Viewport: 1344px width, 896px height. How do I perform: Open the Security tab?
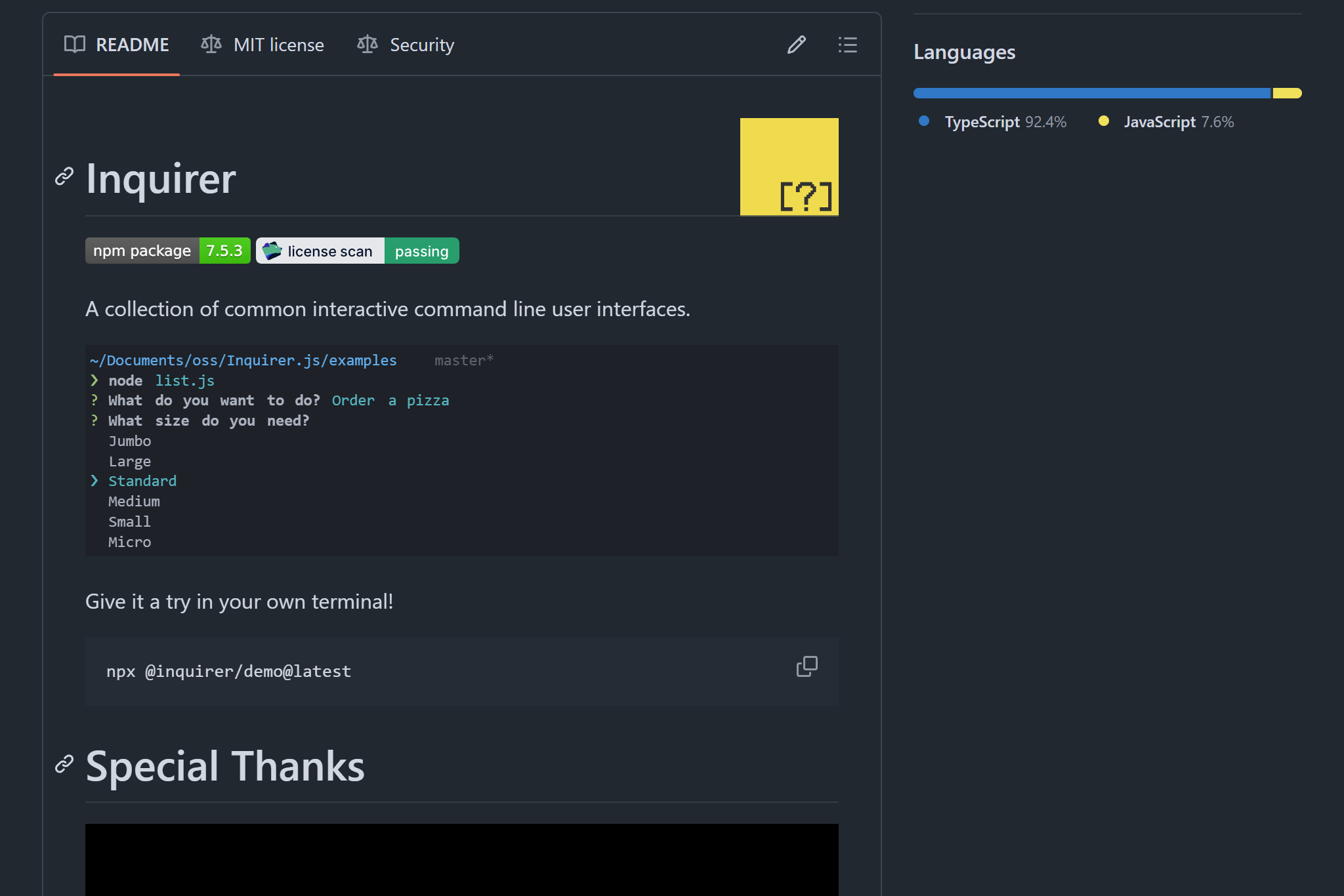click(422, 45)
